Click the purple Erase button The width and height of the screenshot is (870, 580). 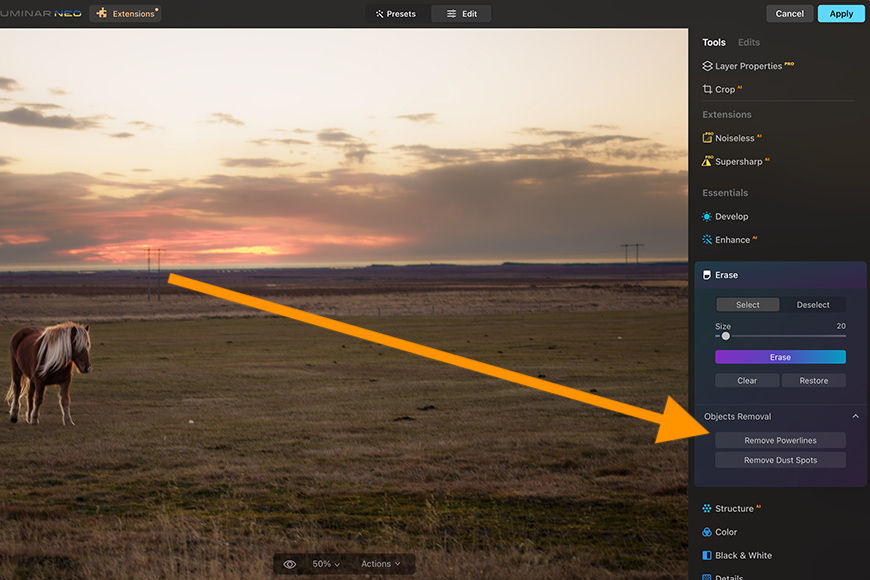pyautogui.click(x=780, y=357)
